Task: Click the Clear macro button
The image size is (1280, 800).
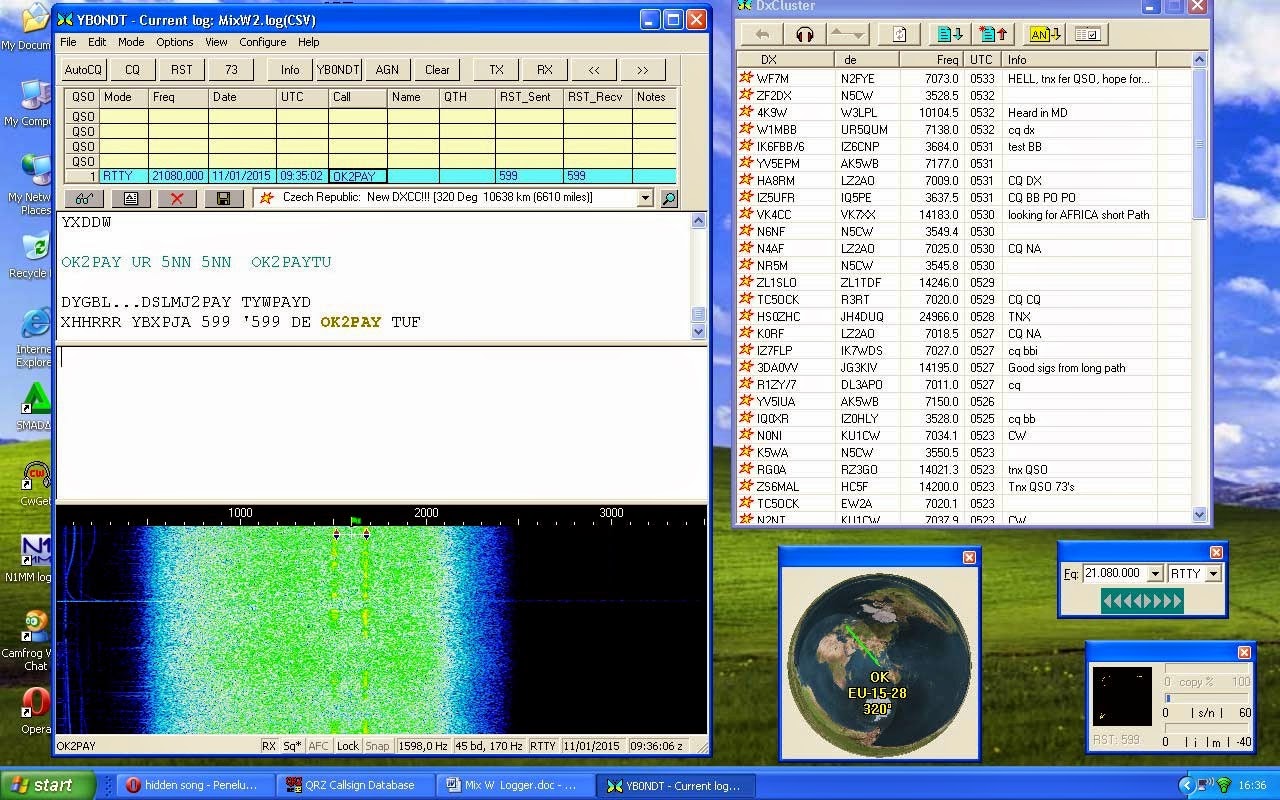Action: tap(437, 70)
